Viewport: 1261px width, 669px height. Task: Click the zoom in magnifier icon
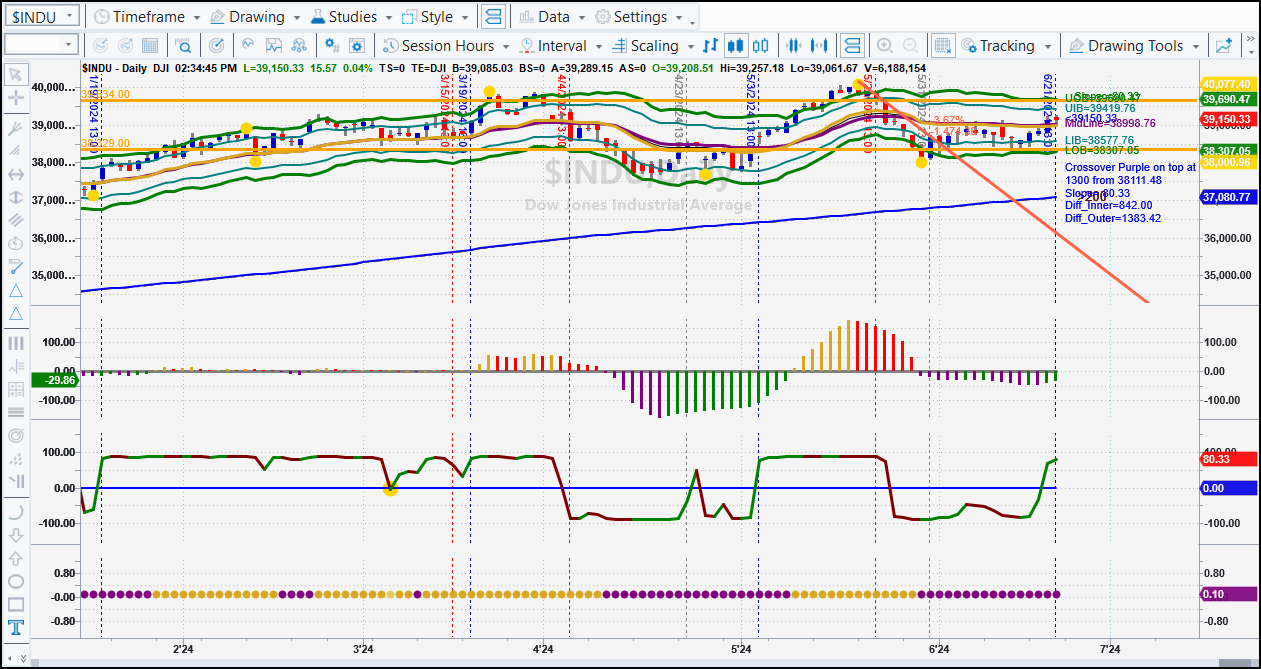[x=885, y=45]
